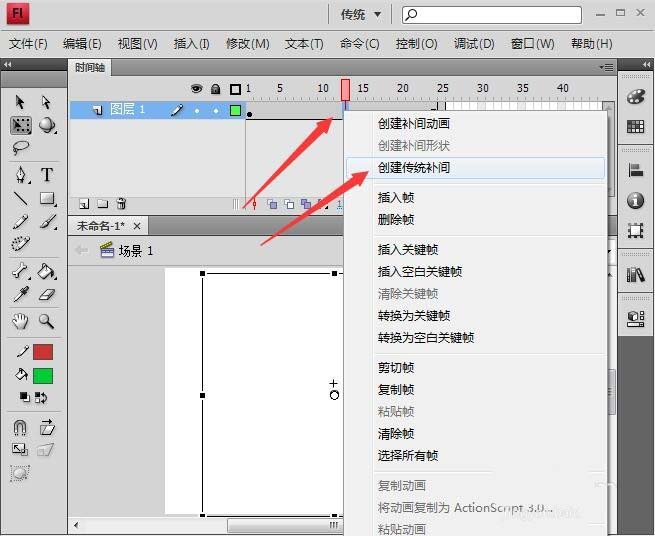Image resolution: width=655 pixels, height=536 pixels.
Task: Click the red playhead marker in timeline
Action: [345, 90]
